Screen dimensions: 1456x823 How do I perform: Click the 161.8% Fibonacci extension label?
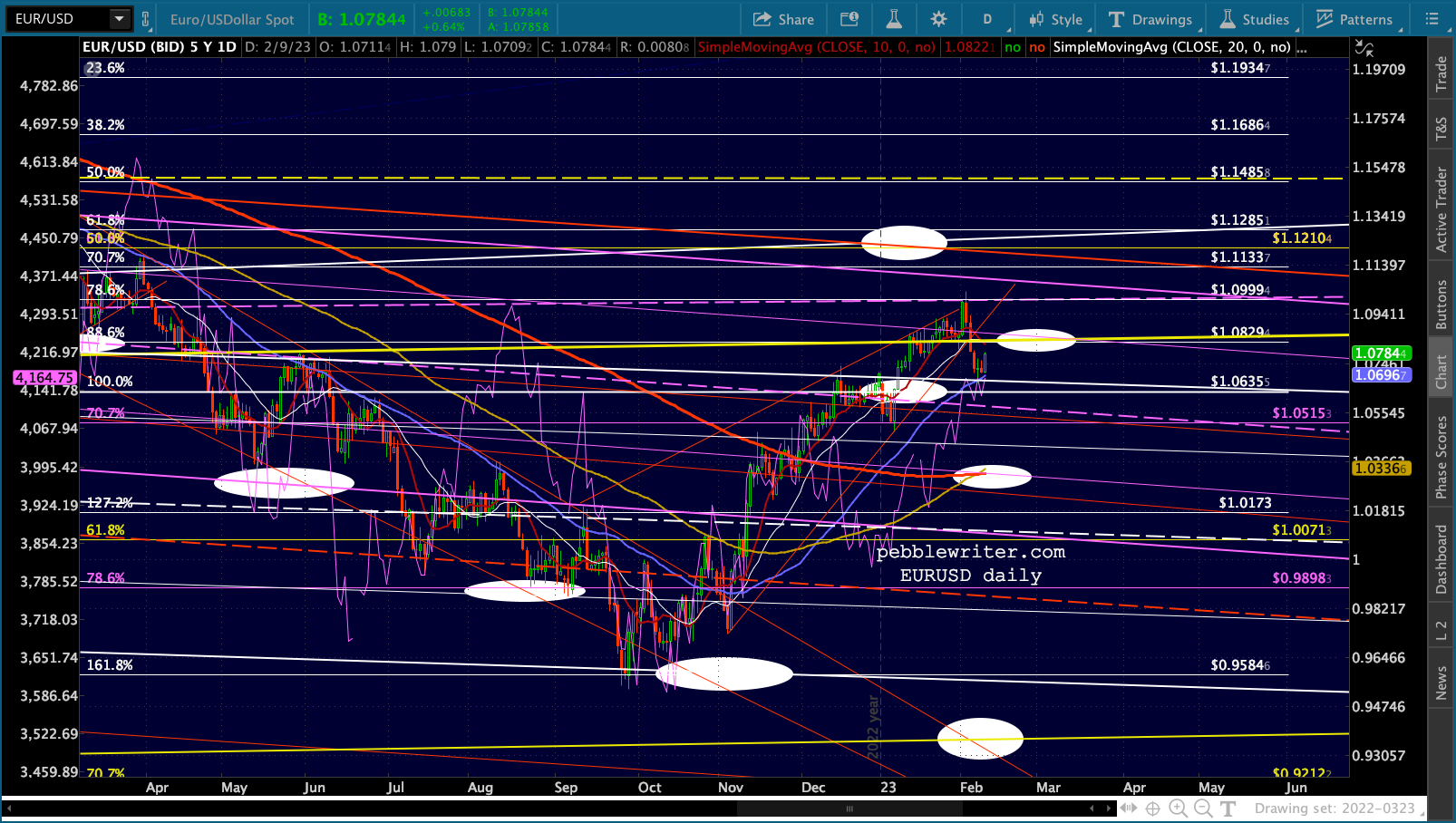pos(110,665)
